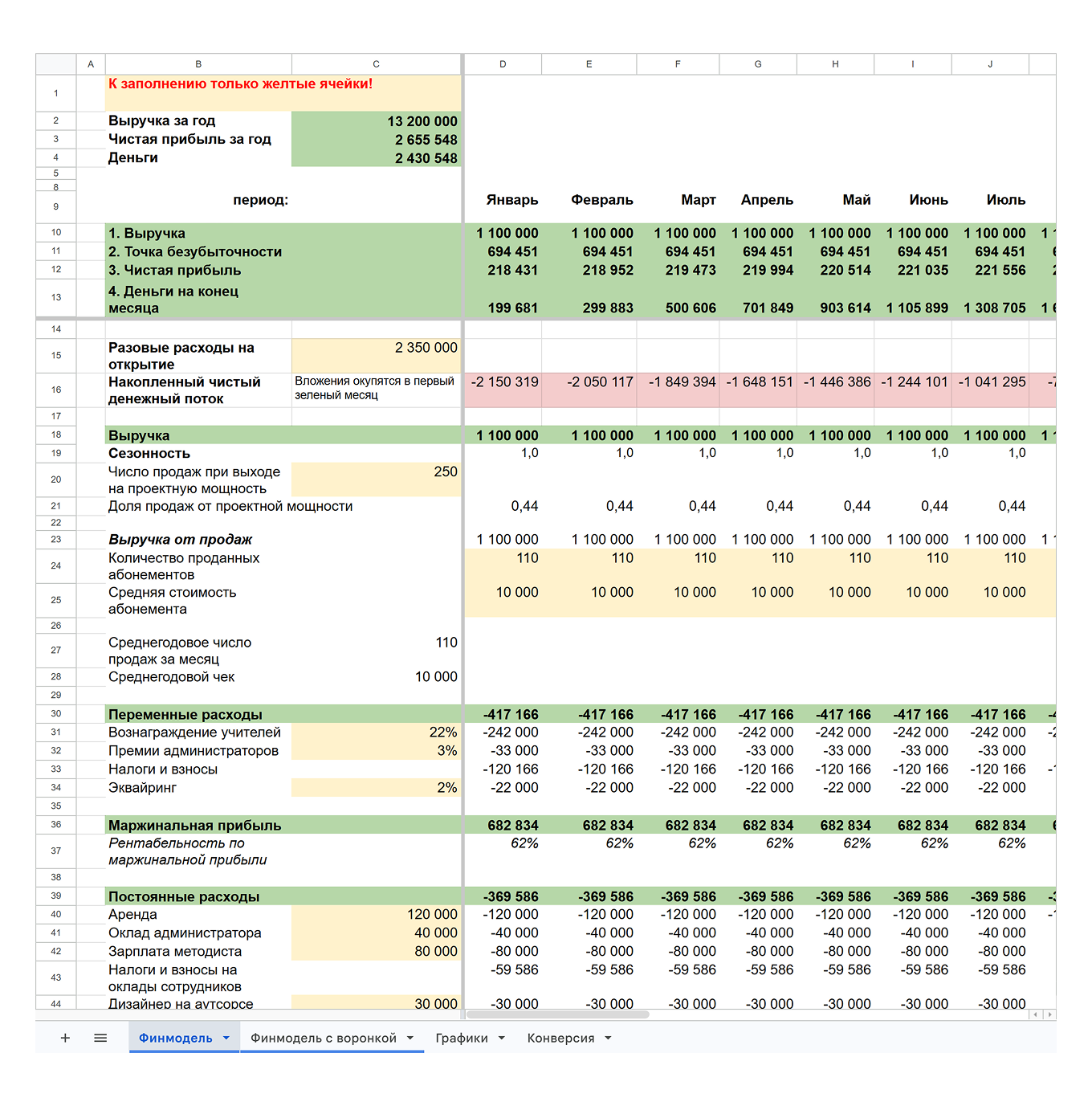Select the yellow cell with 250 sales
The height and width of the screenshot is (1106, 1092).
[x=376, y=480]
